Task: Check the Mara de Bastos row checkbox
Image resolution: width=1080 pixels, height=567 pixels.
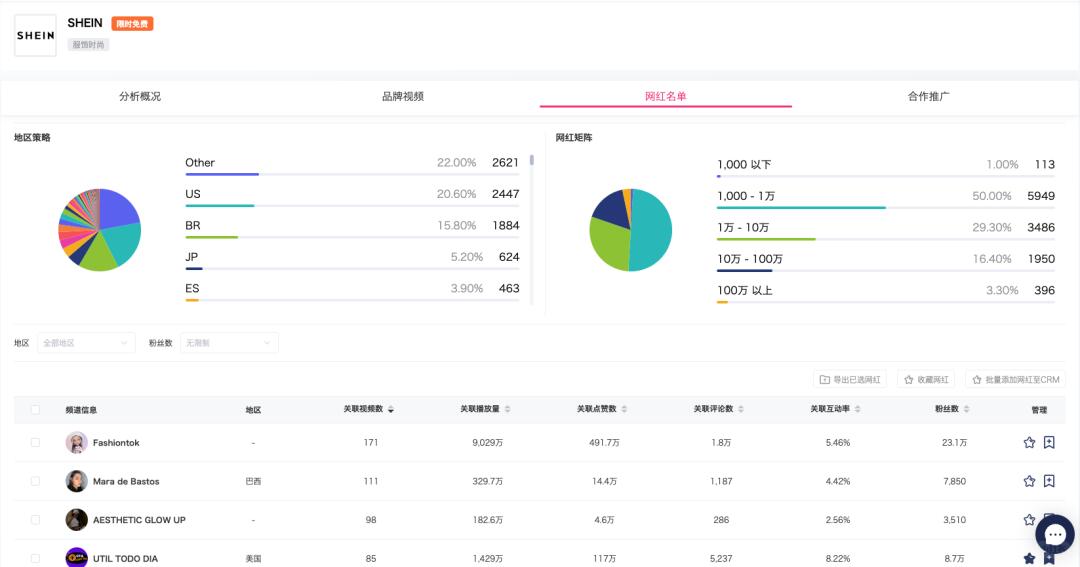Action: (x=35, y=481)
